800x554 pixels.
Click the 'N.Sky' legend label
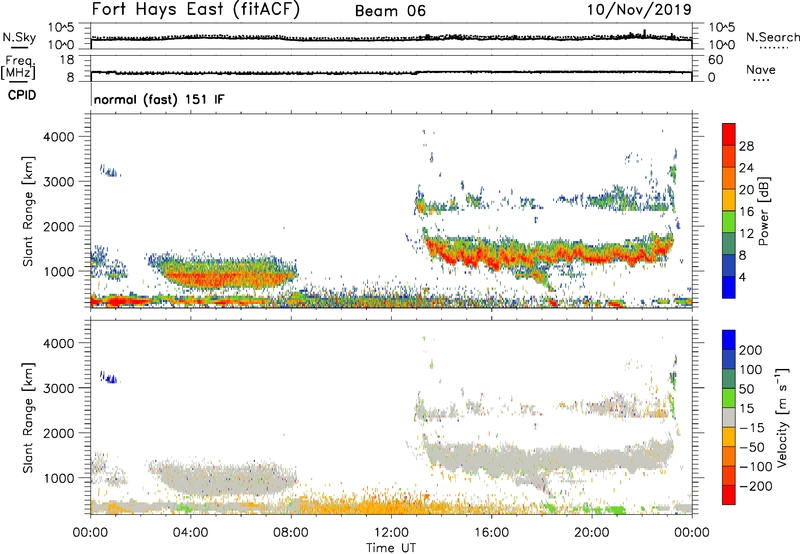pyautogui.click(x=19, y=37)
